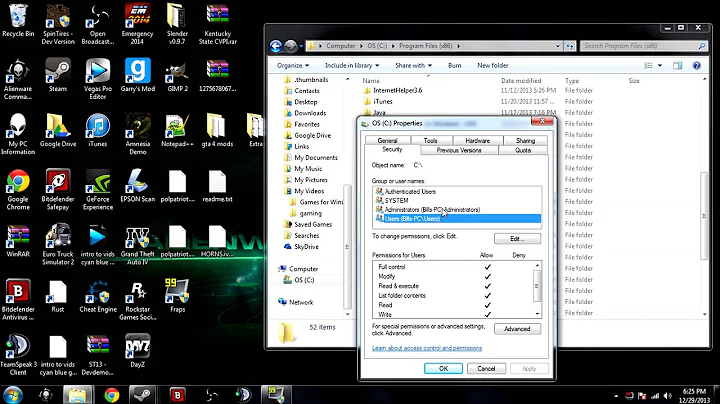Click the Advanced button
The image size is (720, 404).
pos(516,328)
